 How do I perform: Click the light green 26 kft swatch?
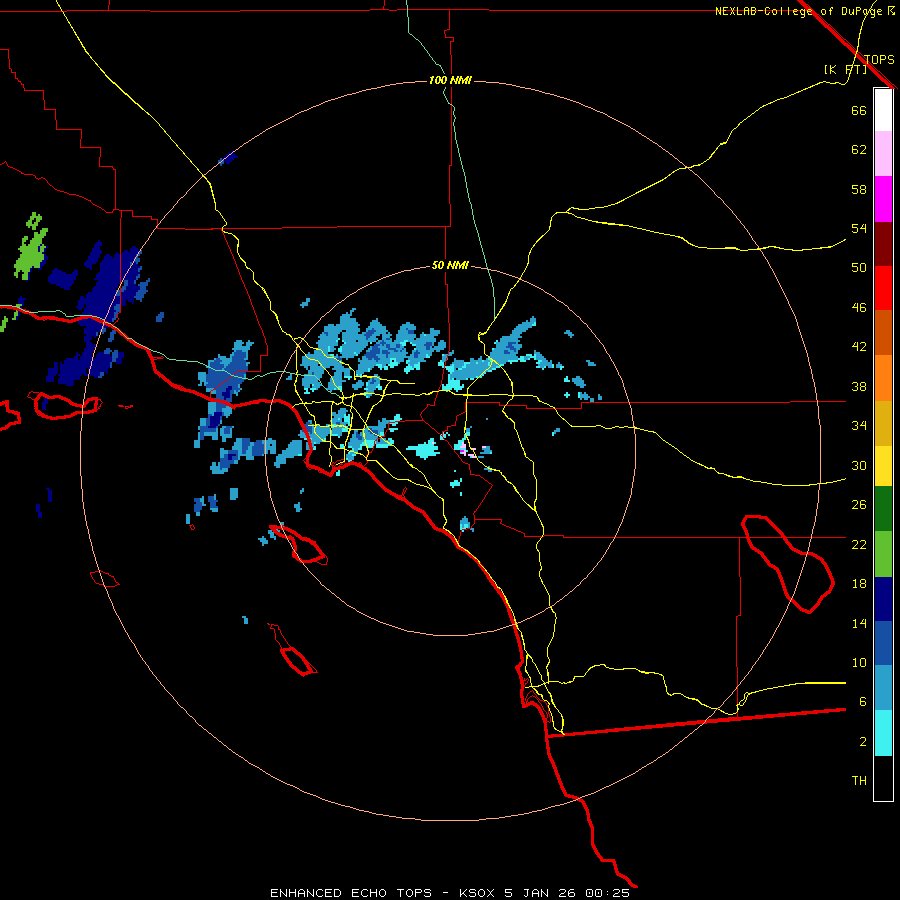pos(882,554)
